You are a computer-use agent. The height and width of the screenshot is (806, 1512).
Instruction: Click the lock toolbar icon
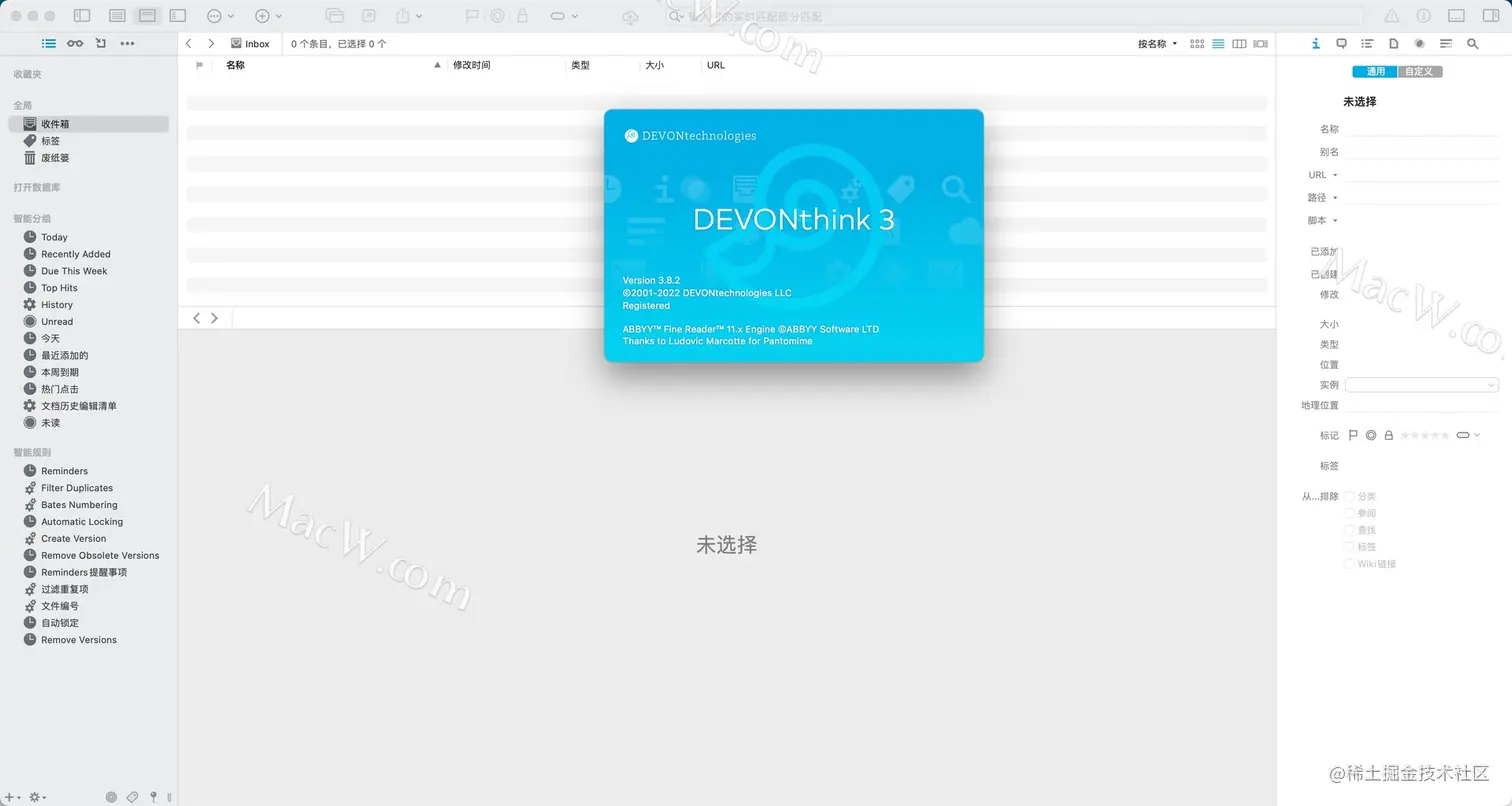(522, 16)
